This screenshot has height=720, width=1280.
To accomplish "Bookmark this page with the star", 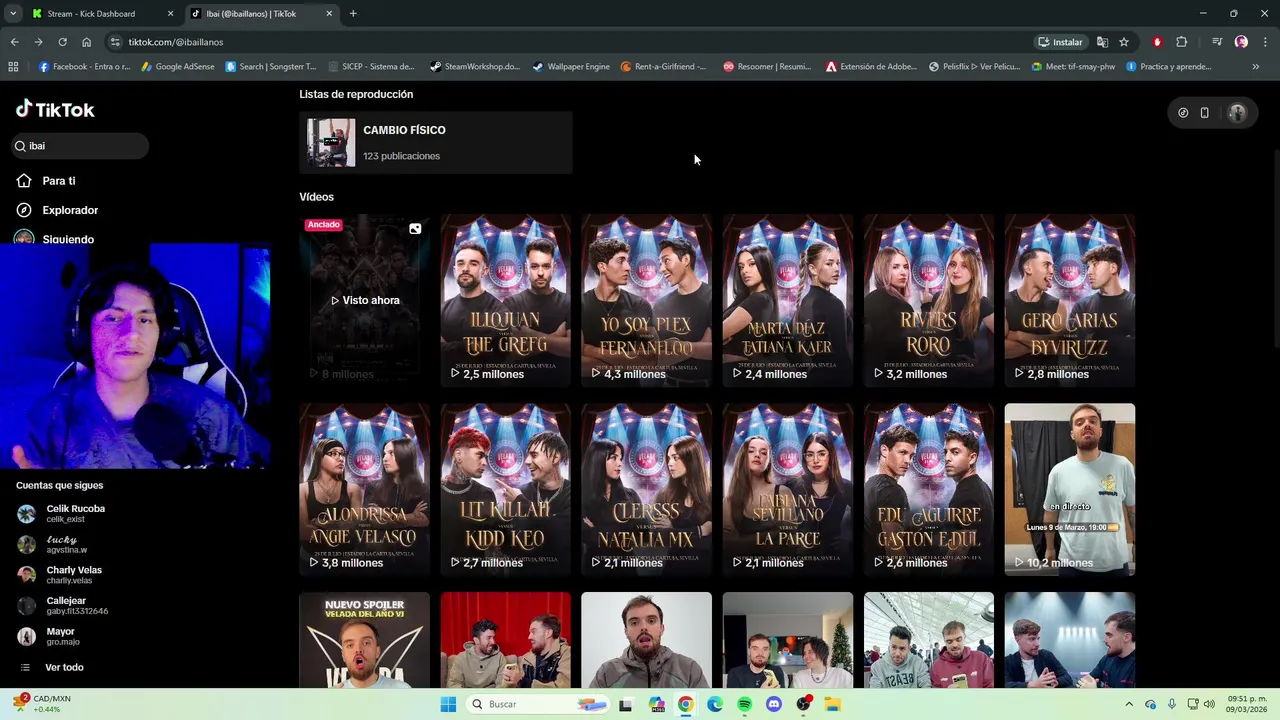I will (x=1124, y=42).
